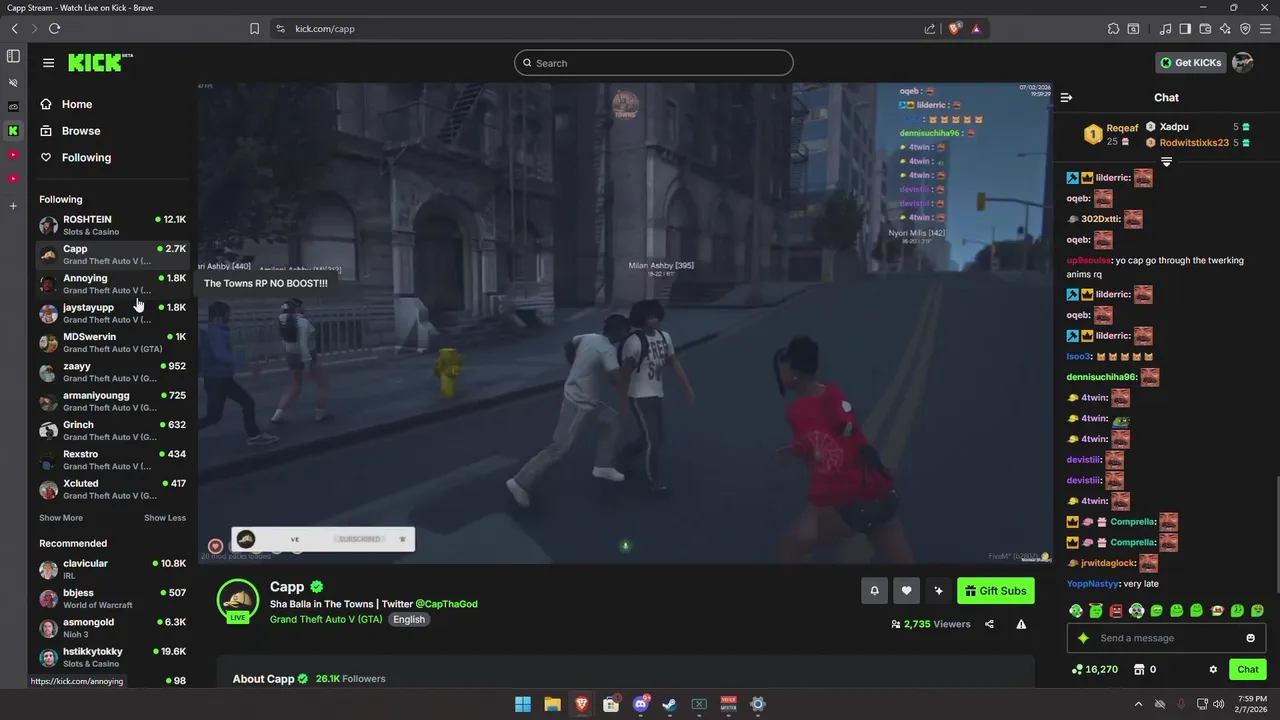Click the English language tag
The height and width of the screenshot is (720, 1280).
point(408,619)
